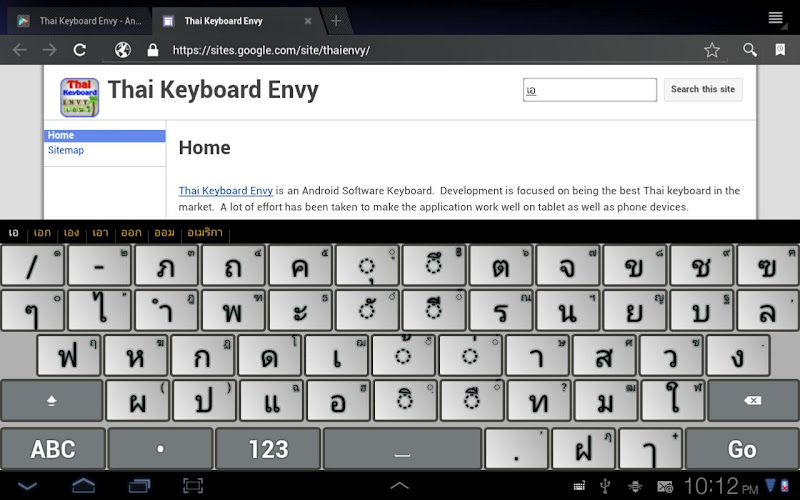The height and width of the screenshot is (500, 800).
Task: Tap the Go key
Action: 742,449
